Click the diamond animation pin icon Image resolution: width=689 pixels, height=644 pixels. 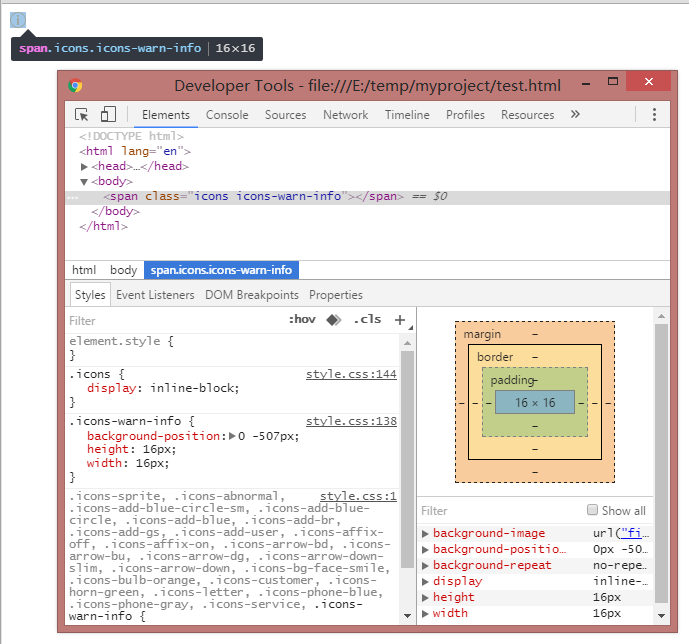click(x=334, y=320)
